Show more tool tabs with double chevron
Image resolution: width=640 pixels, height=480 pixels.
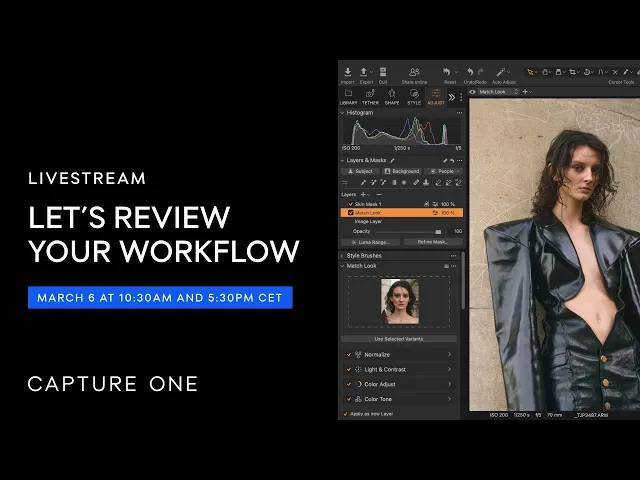point(451,97)
